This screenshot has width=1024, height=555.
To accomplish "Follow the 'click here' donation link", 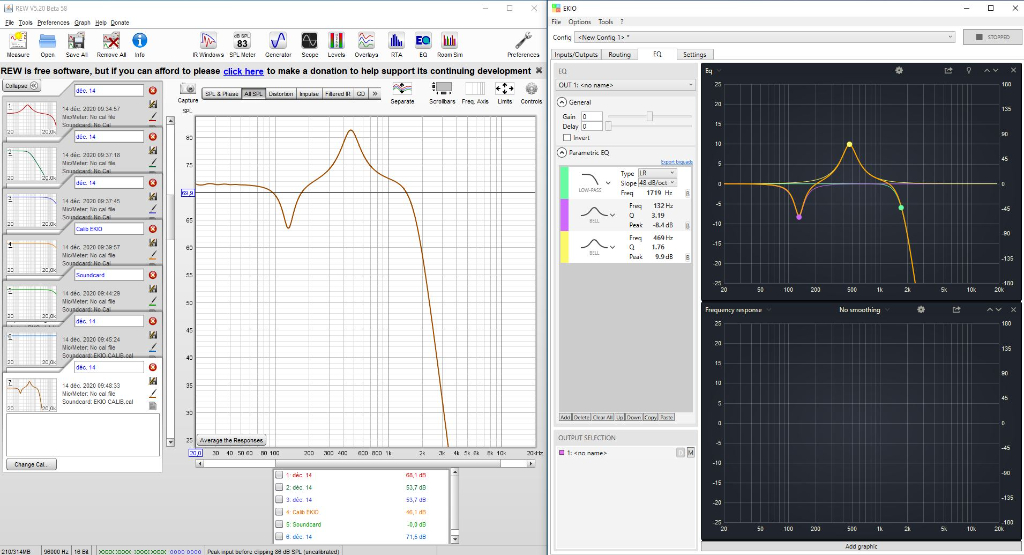I will (243, 72).
